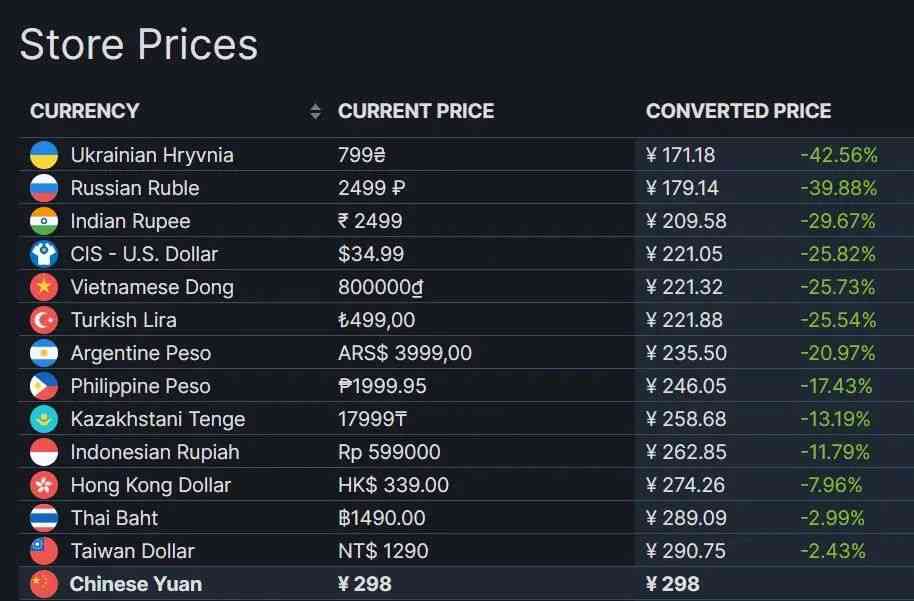Sort table by the Currency sort arrows
Image resolution: width=914 pixels, height=601 pixels.
(316, 111)
